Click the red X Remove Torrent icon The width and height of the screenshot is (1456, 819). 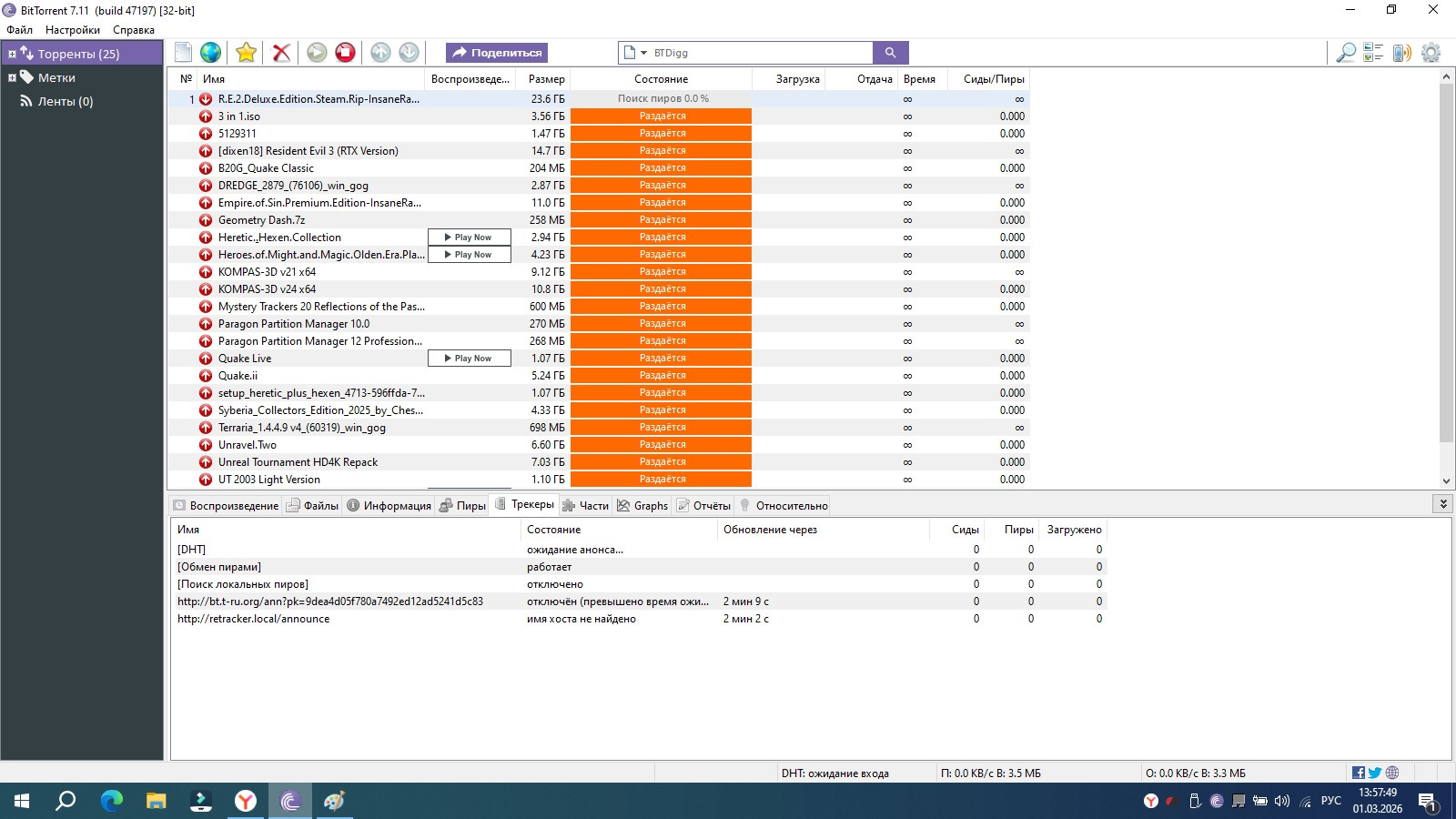281,53
